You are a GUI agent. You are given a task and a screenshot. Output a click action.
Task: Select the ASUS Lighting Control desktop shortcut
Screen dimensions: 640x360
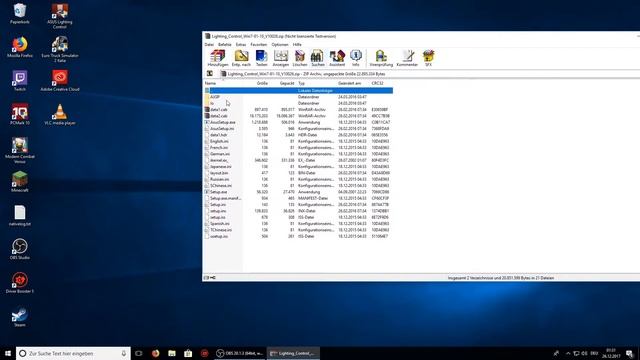tap(60, 16)
